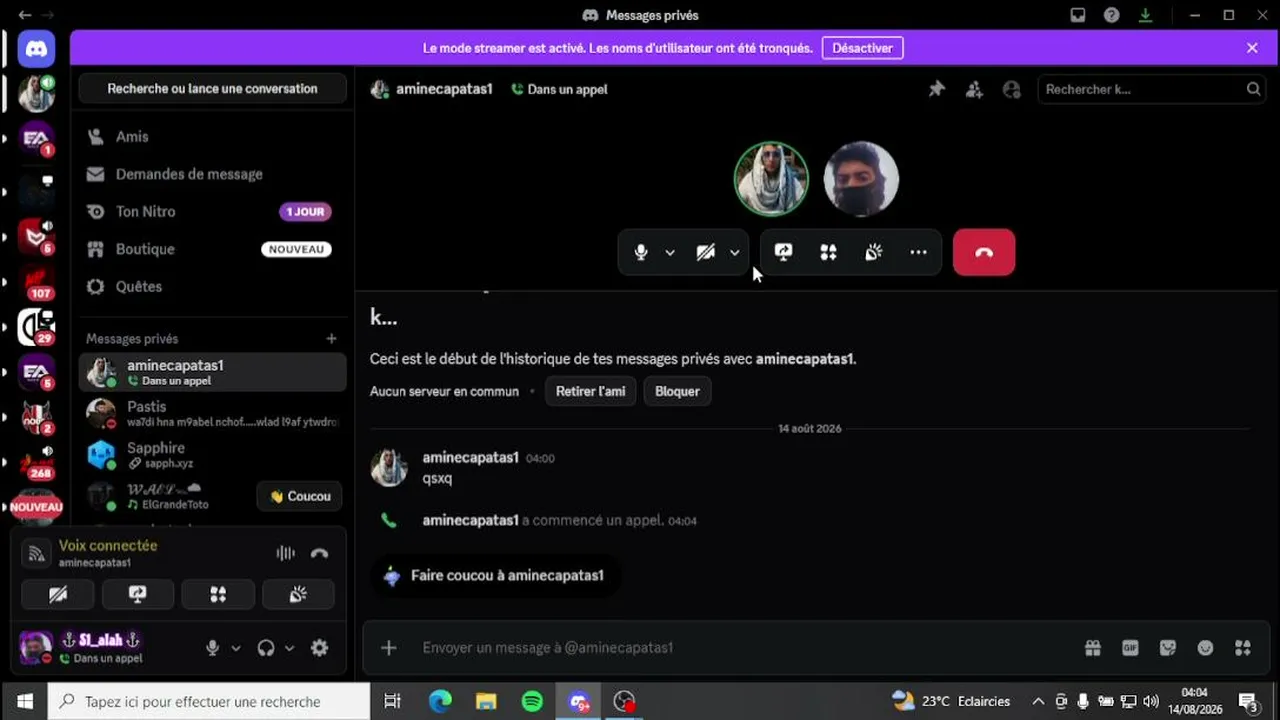Send a gift via the gift icon
This screenshot has width=1280, height=720.
(1093, 648)
